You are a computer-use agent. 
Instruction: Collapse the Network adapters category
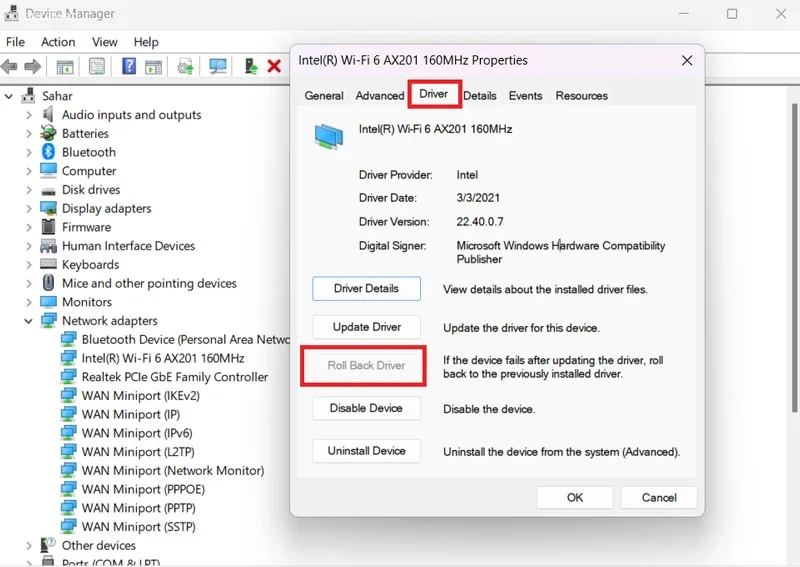tap(29, 321)
